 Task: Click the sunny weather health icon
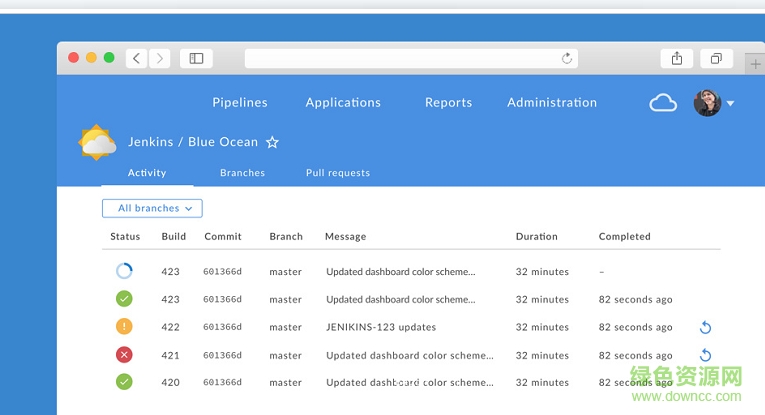click(x=98, y=143)
